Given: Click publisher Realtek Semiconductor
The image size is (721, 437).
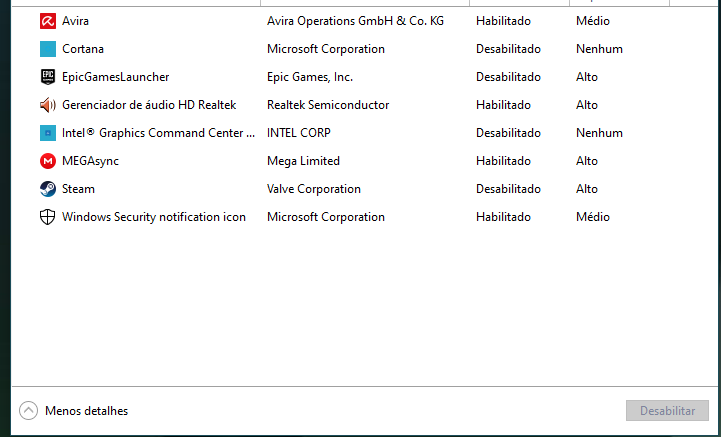Looking at the screenshot, I should [328, 105].
